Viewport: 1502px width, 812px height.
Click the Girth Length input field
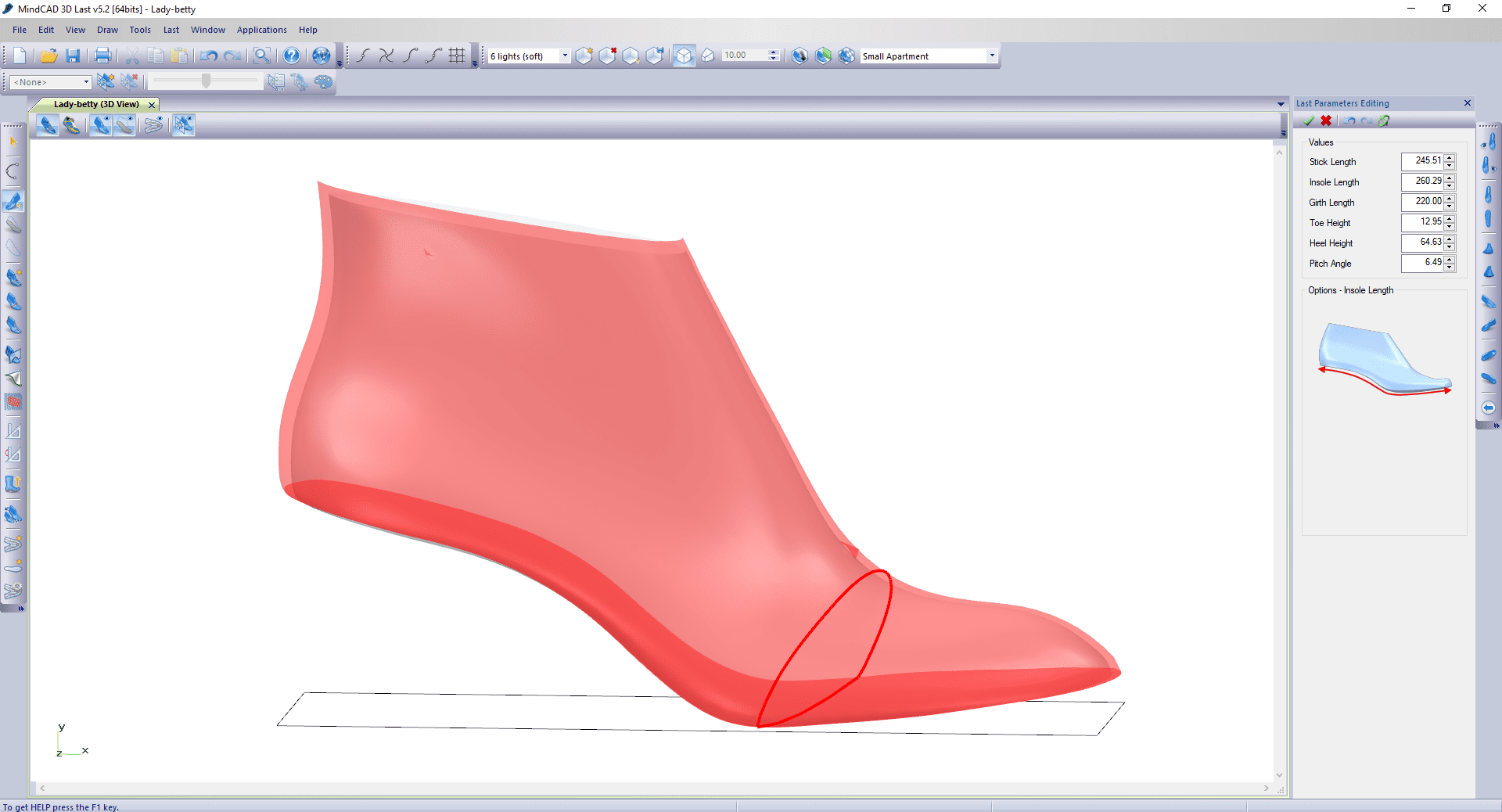pos(1422,202)
